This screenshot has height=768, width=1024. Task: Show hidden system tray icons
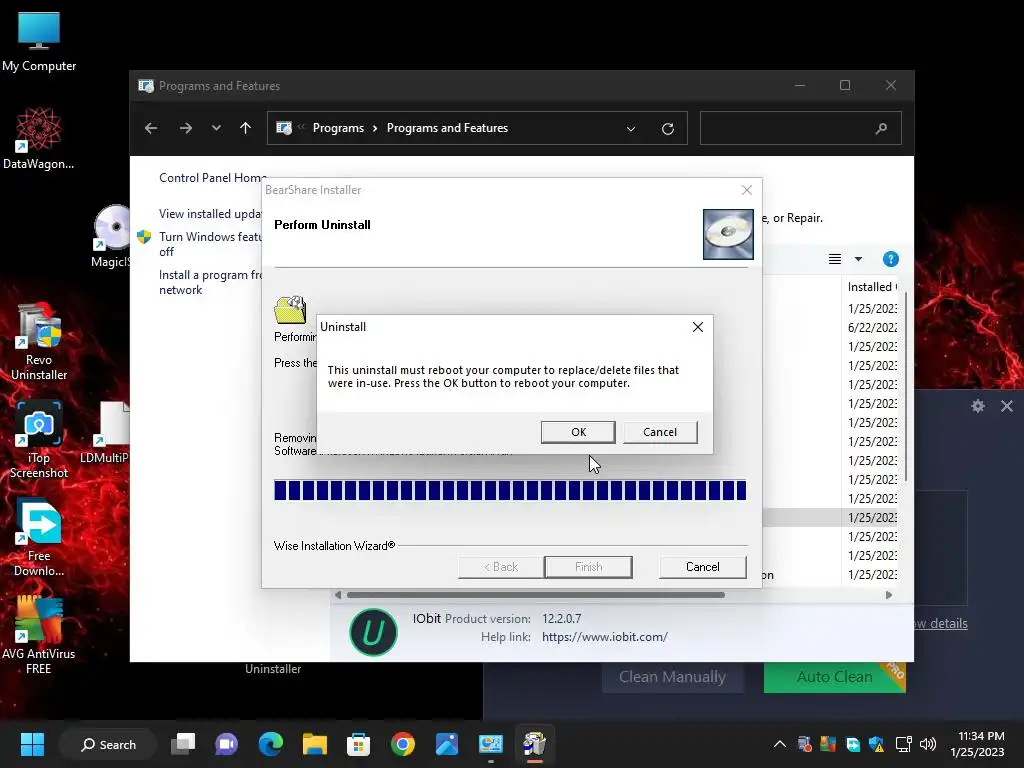(780, 744)
